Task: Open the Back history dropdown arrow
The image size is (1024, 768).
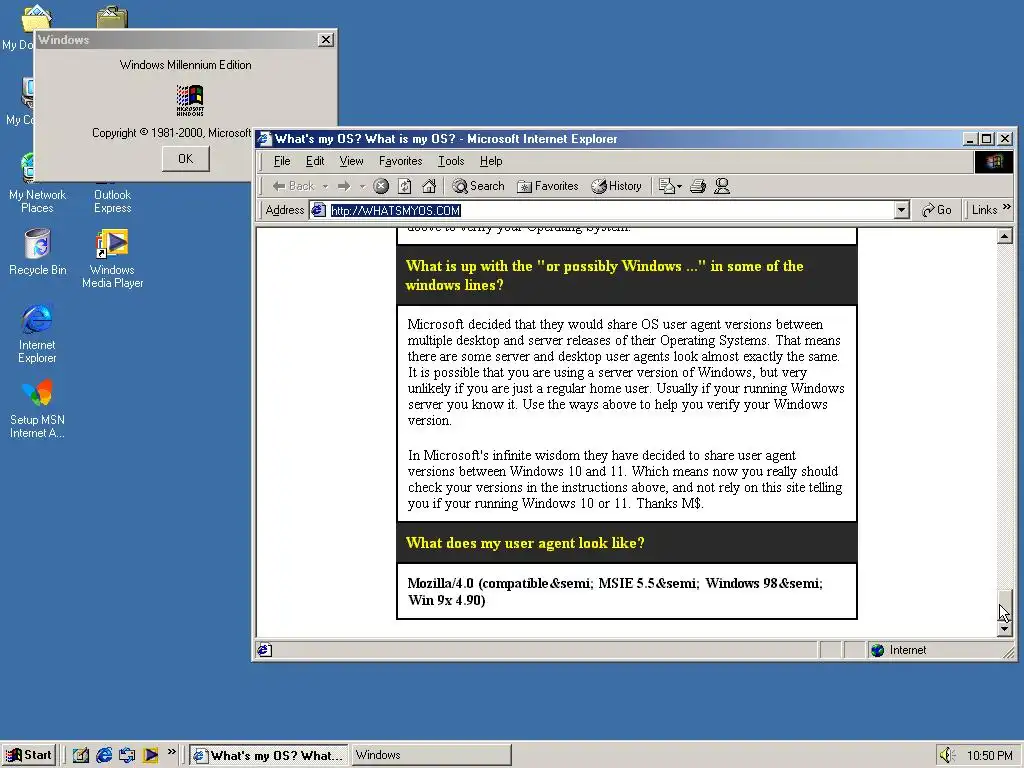Action: (325, 186)
